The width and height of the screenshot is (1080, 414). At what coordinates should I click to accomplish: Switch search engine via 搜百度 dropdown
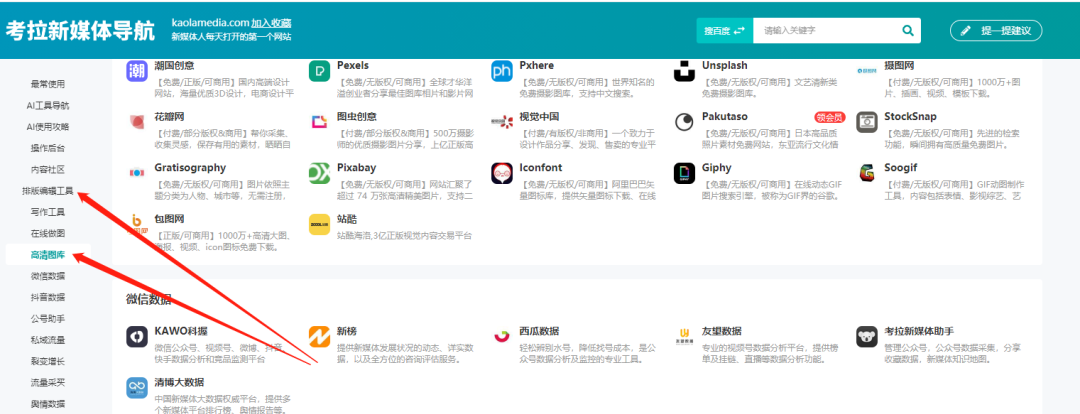click(x=725, y=30)
